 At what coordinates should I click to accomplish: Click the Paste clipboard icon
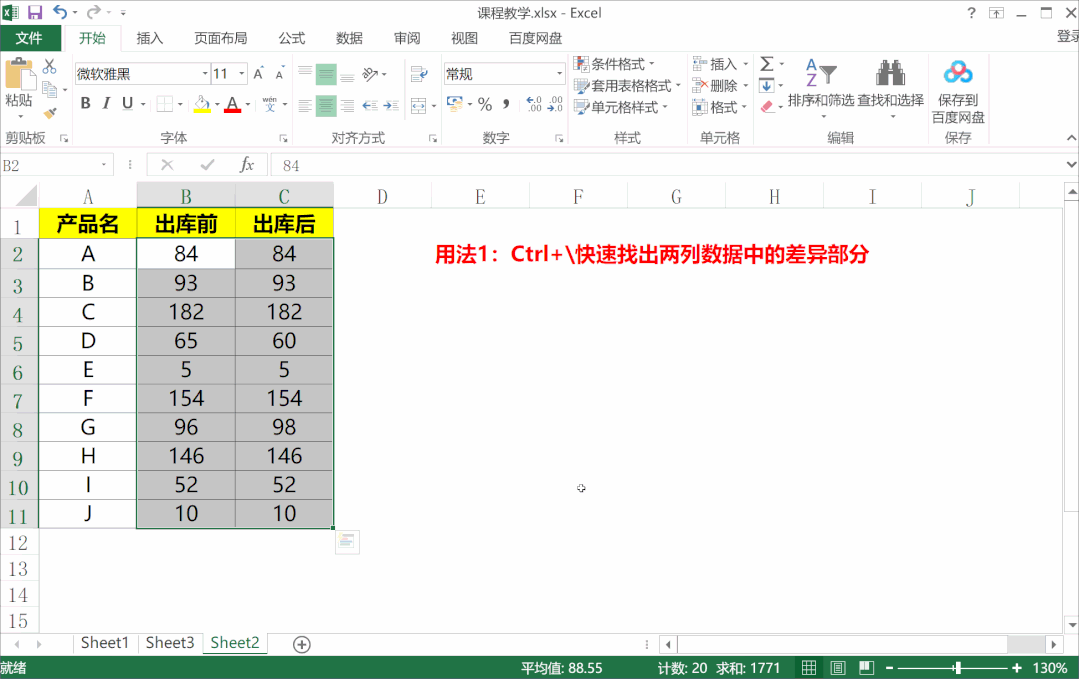[19, 76]
